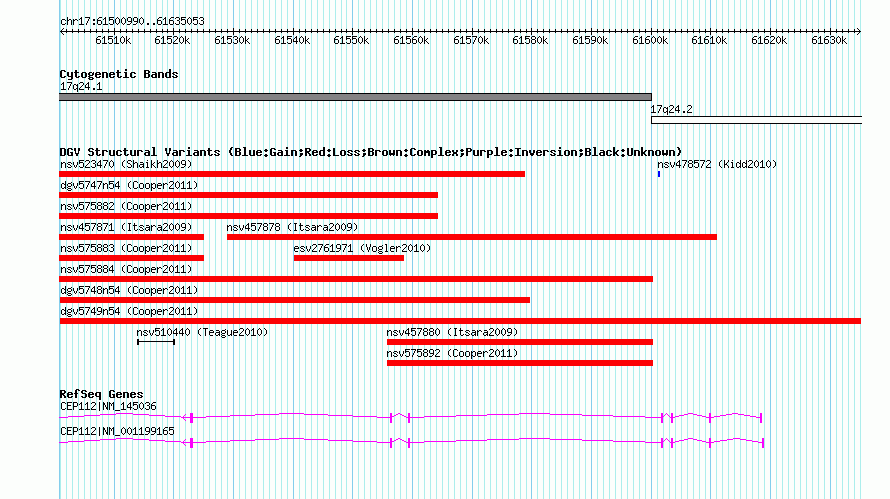This screenshot has height=499, width=890.
Task: Click the 17q24.1 gray cytogenetic band
Action: pyautogui.click(x=355, y=97)
